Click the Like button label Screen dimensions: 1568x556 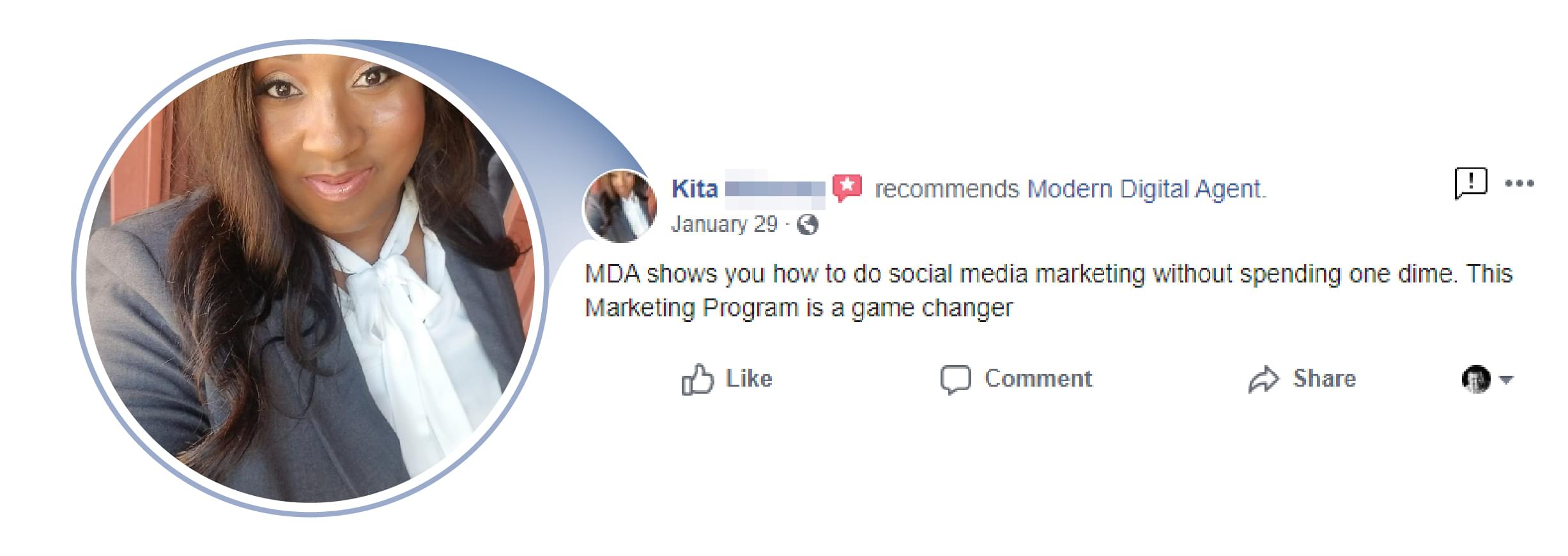point(749,378)
